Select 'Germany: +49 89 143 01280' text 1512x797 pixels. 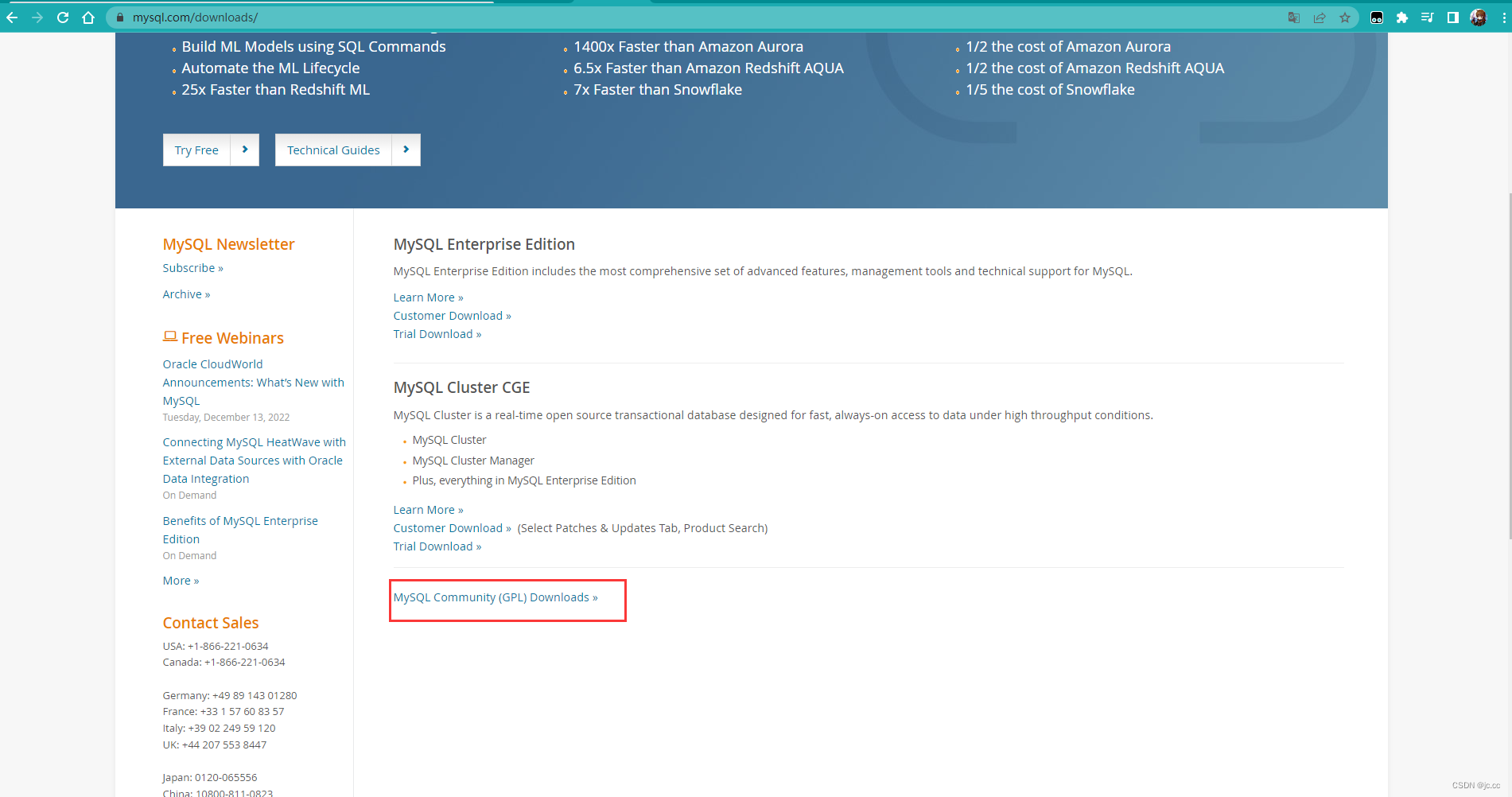pos(230,695)
